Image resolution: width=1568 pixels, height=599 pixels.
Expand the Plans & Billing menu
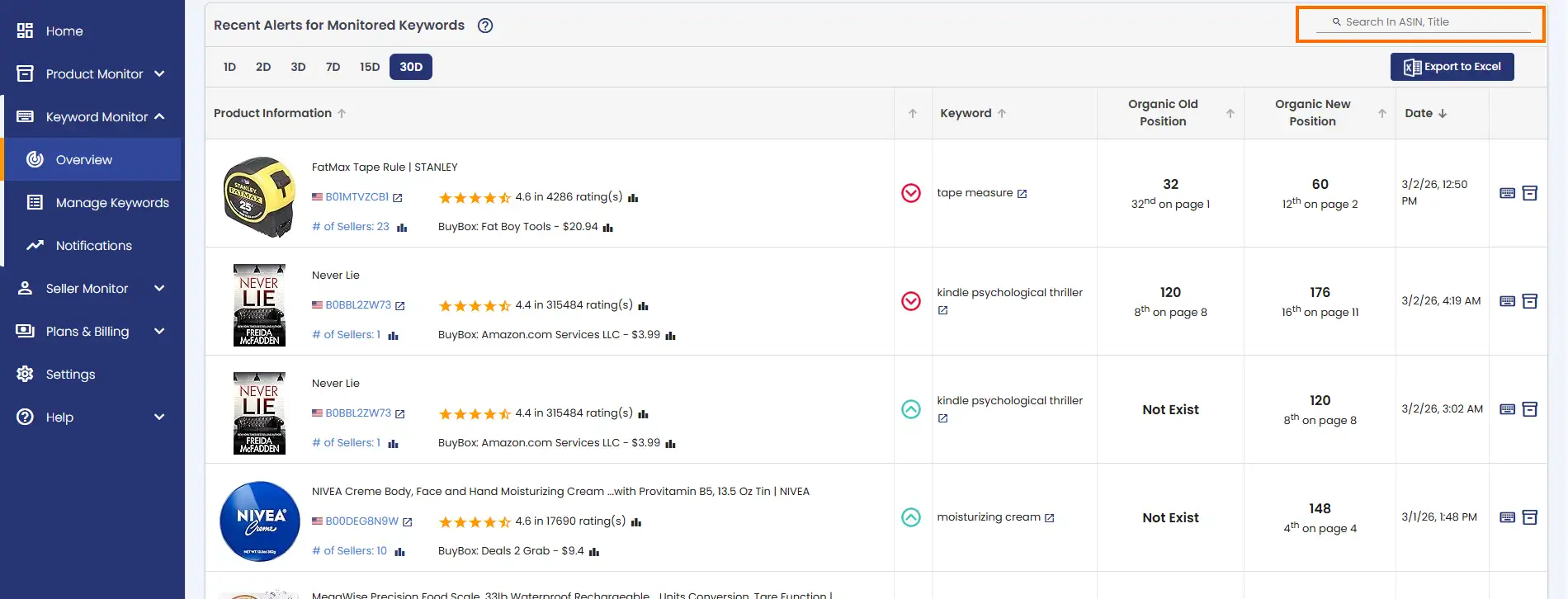coord(91,332)
